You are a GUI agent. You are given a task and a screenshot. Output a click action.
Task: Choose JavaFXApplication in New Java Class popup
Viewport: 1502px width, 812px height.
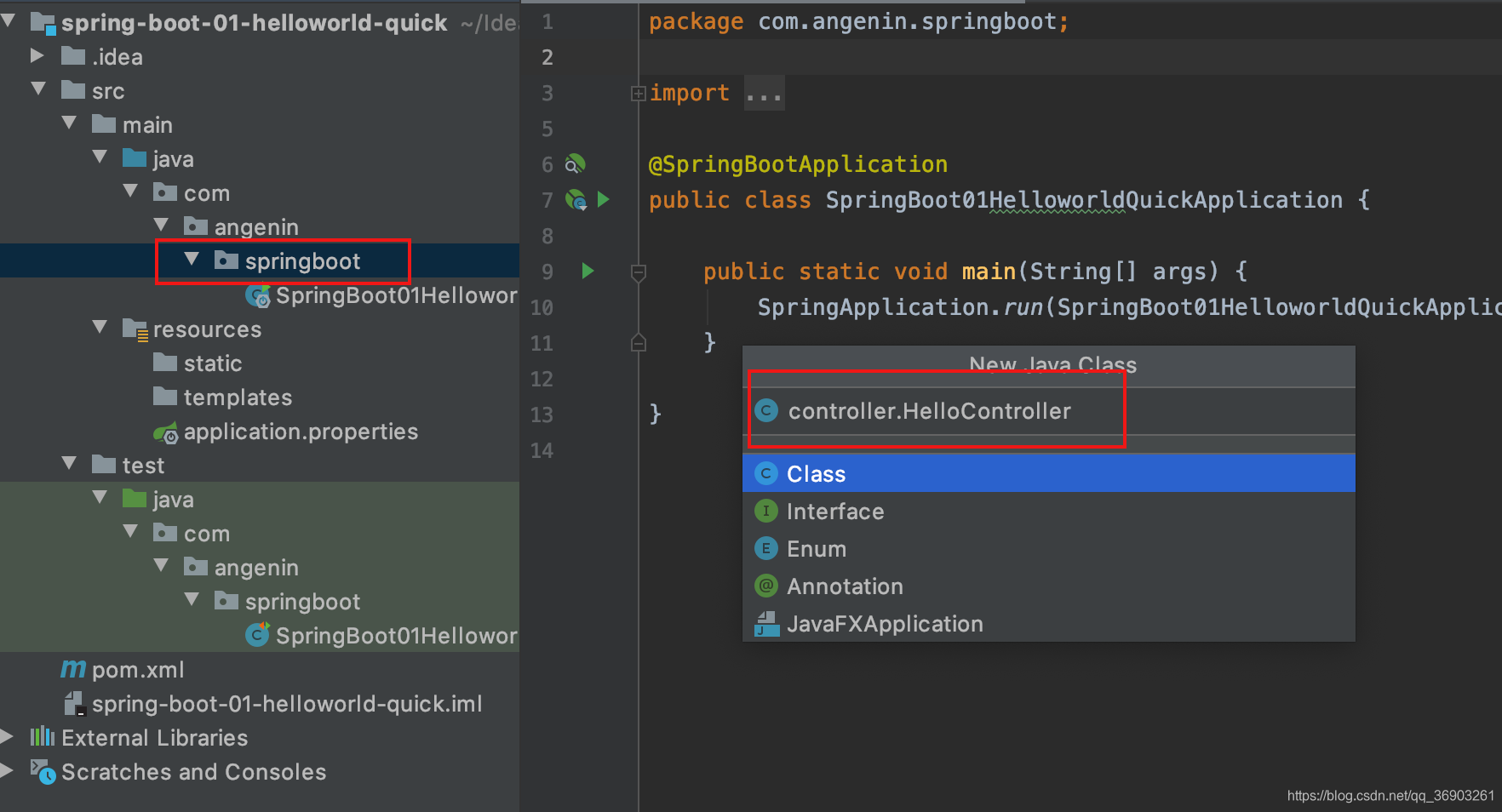[x=1049, y=623]
